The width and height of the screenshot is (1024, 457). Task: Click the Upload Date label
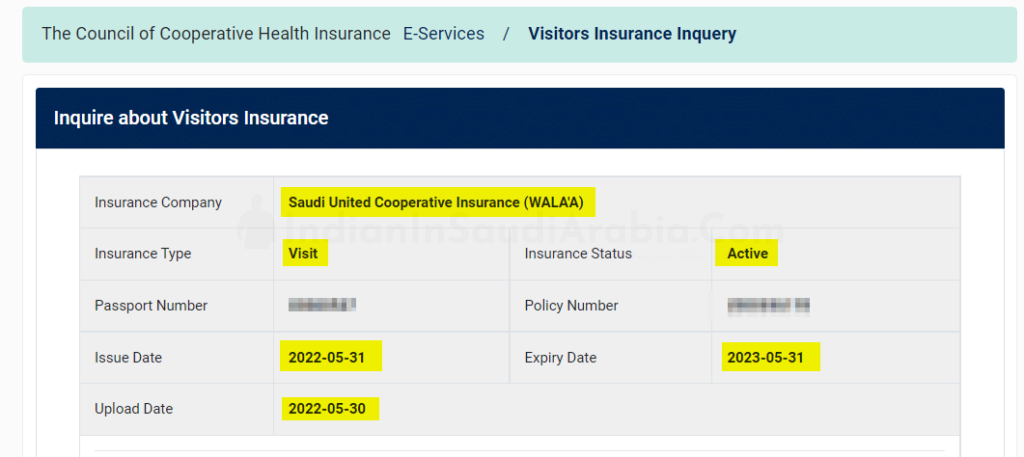point(134,409)
